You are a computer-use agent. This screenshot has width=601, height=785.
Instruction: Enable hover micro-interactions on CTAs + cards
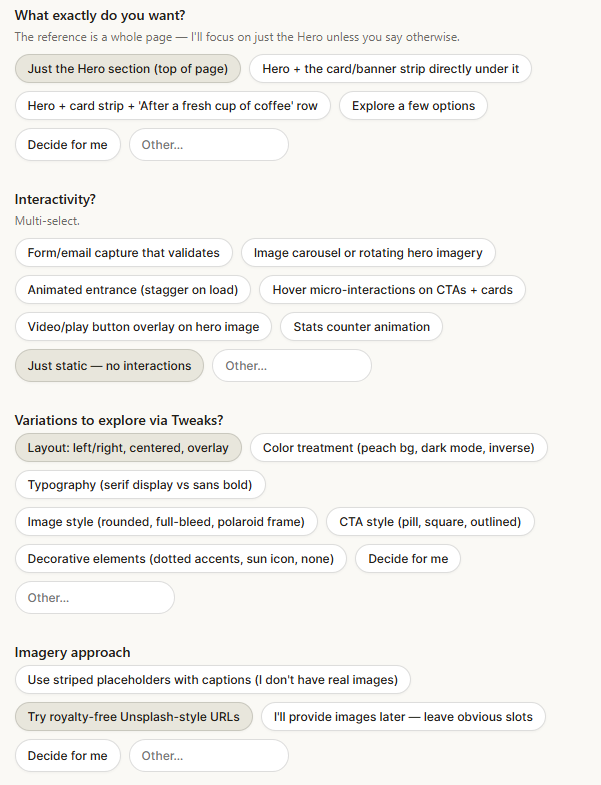(x=392, y=290)
